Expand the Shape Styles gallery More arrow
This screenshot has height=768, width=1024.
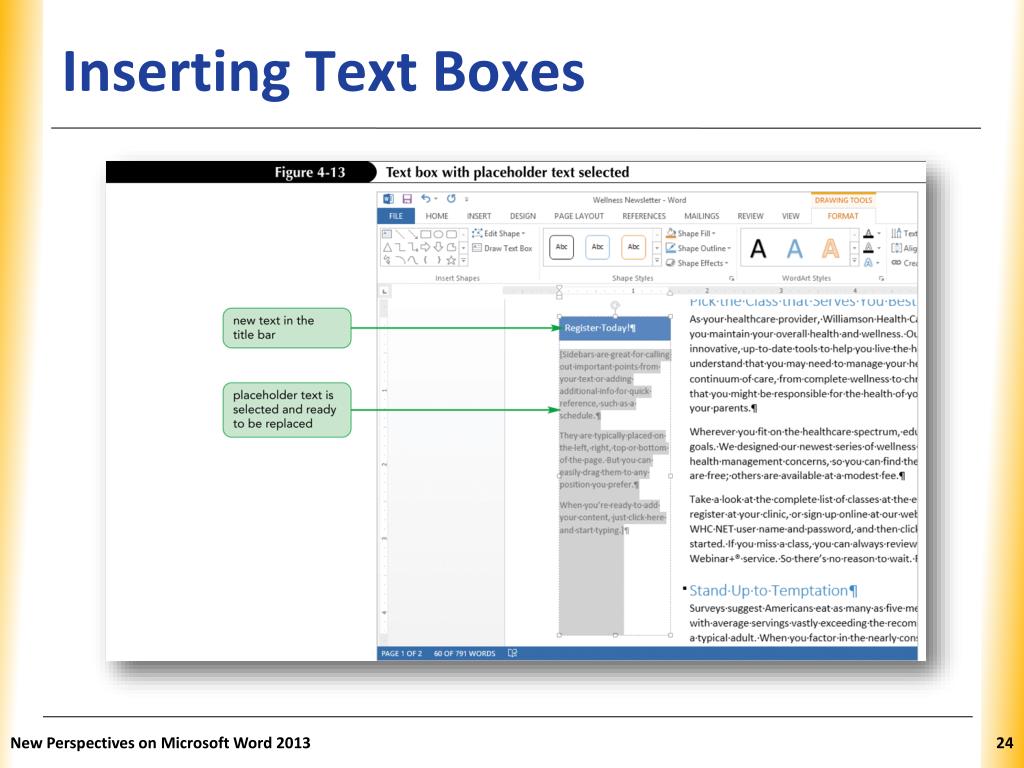coord(657,261)
